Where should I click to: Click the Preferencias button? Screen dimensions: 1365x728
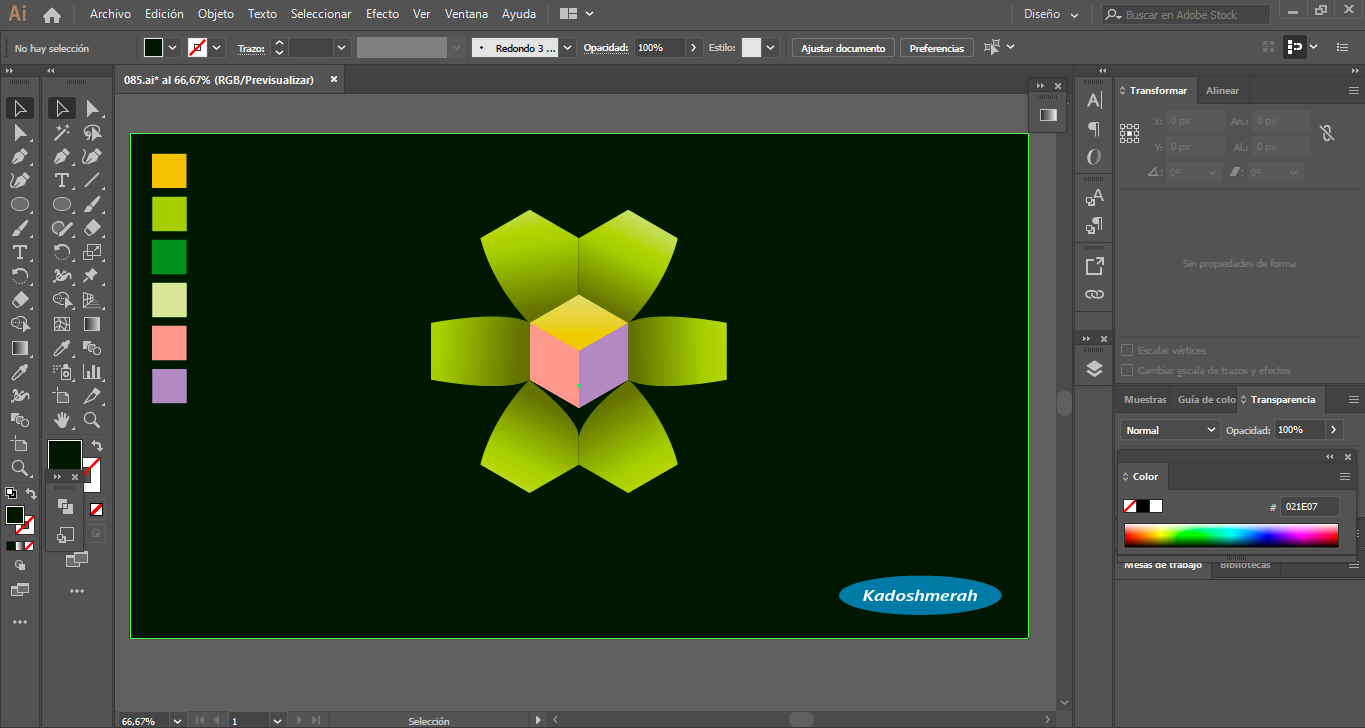coord(937,48)
